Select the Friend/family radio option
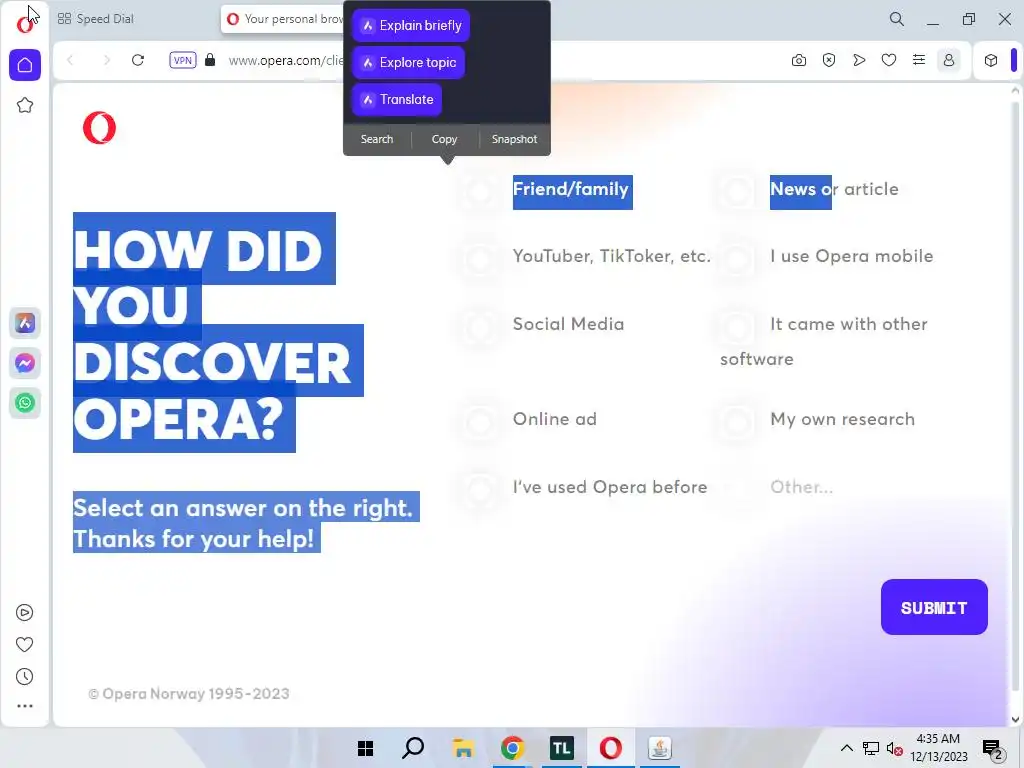This screenshot has height=768, width=1024. 480,191
